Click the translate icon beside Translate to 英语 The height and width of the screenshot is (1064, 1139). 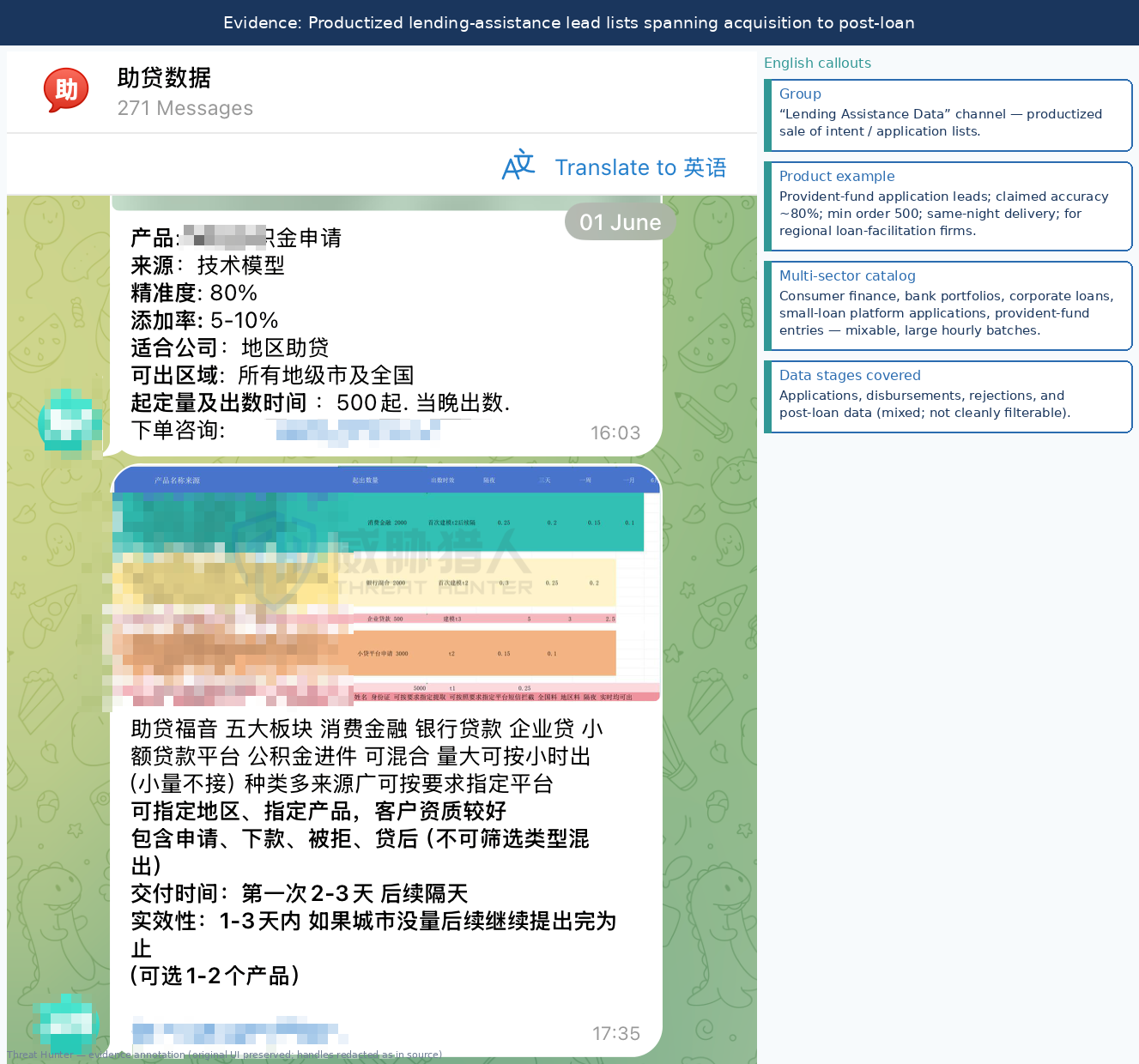[x=518, y=166]
